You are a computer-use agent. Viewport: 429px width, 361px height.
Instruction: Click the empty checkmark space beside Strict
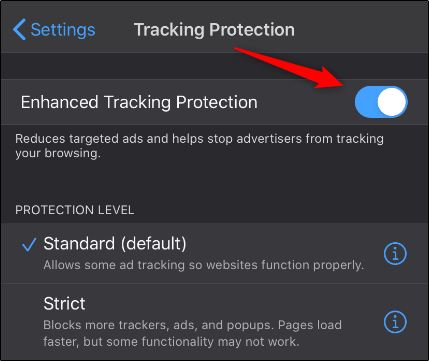(x=29, y=304)
